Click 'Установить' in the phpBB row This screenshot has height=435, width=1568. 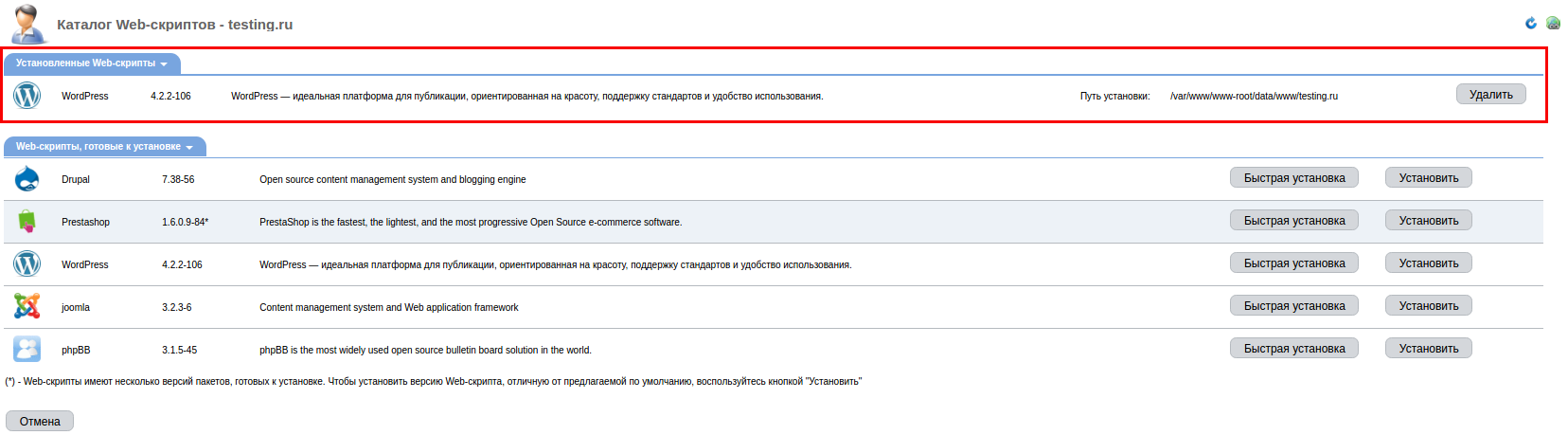(1429, 348)
